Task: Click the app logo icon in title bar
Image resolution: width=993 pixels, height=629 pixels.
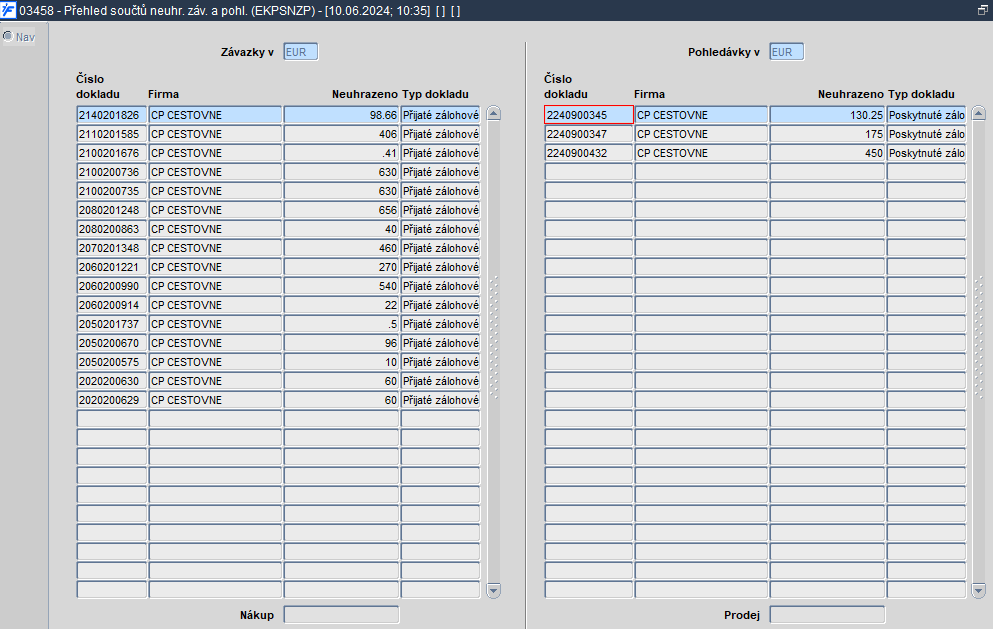Action: (x=8, y=10)
